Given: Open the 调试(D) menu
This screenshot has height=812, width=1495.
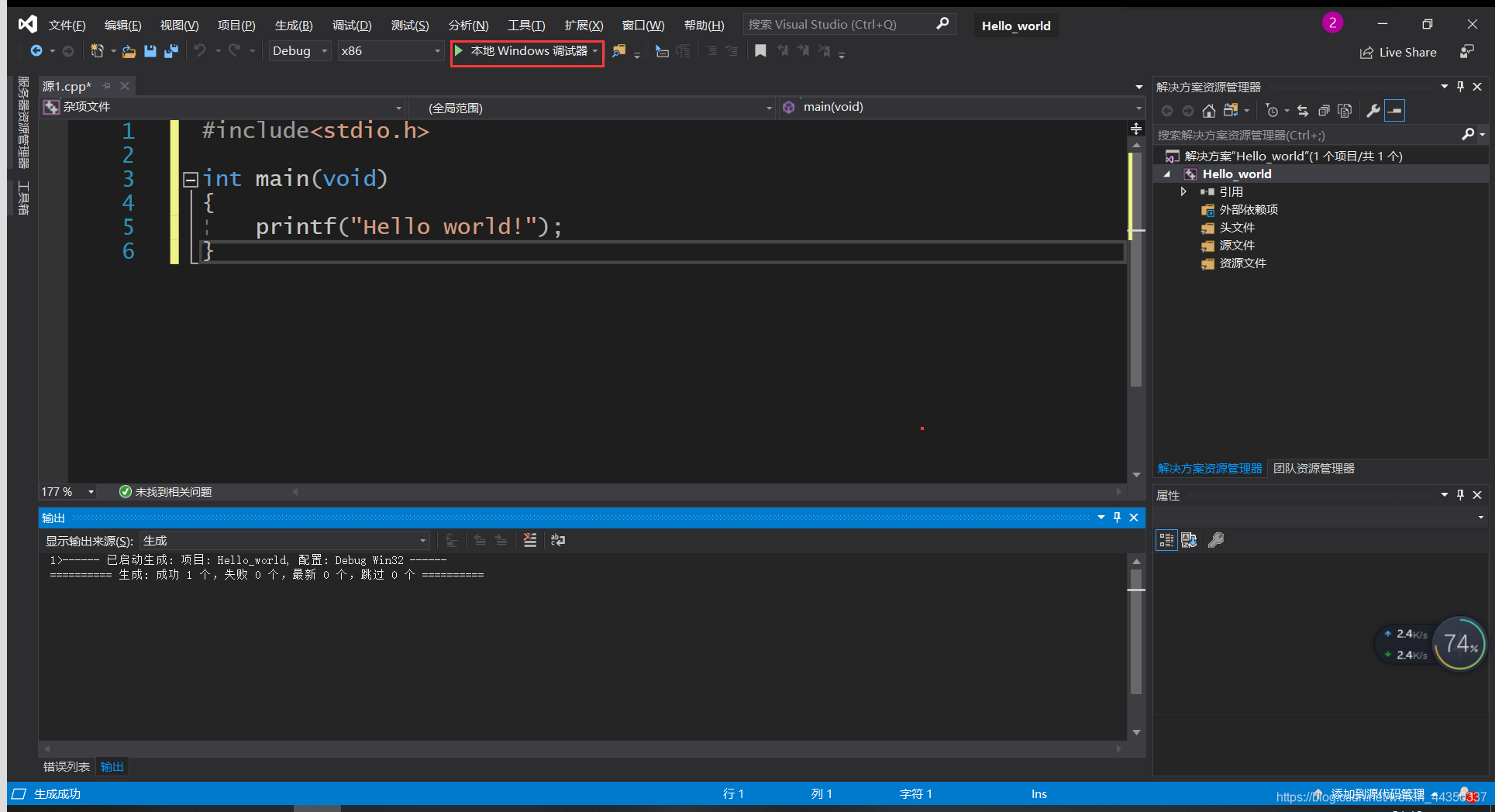Looking at the screenshot, I should 352,24.
